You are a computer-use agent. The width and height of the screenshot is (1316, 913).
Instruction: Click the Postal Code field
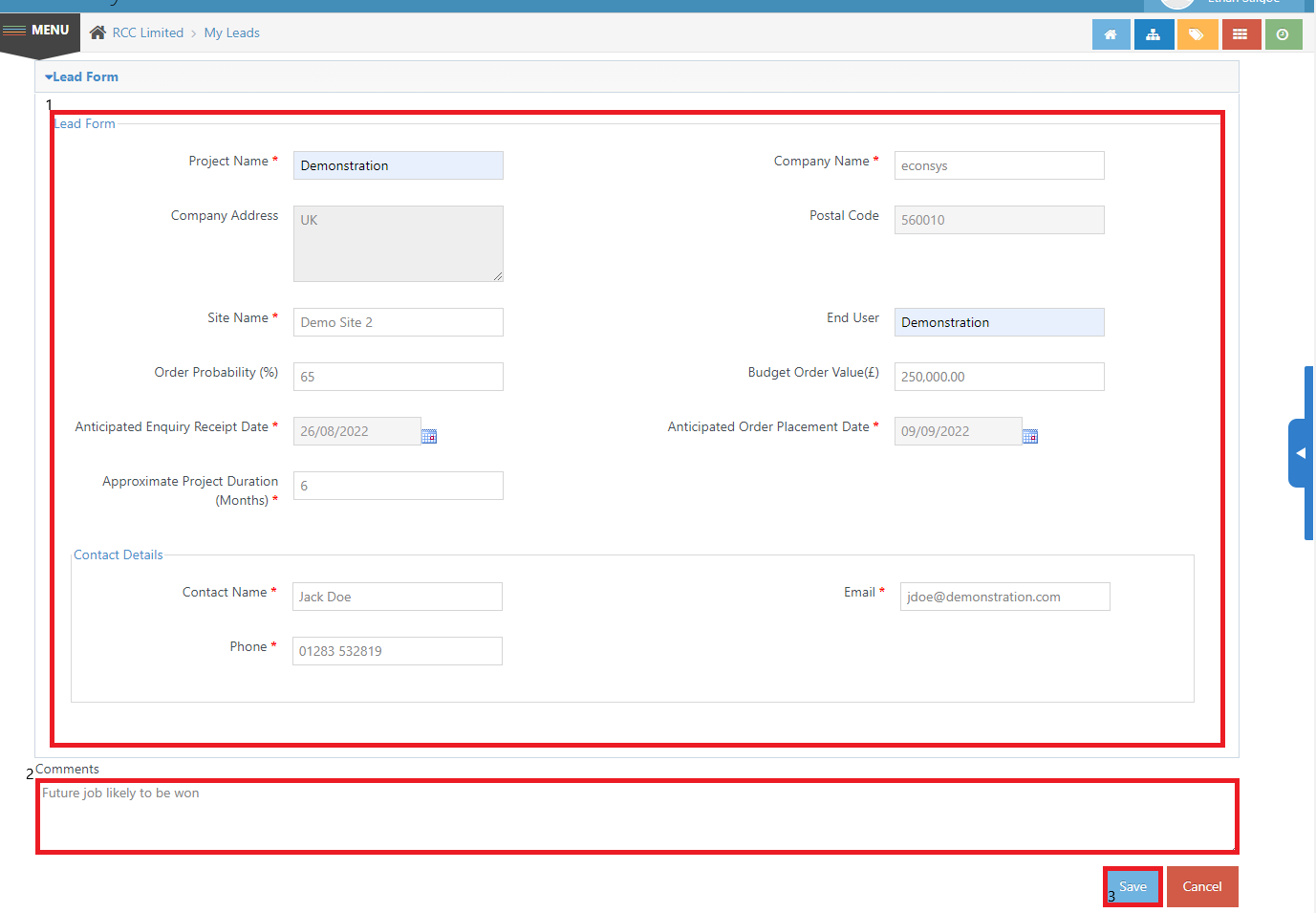coord(999,220)
